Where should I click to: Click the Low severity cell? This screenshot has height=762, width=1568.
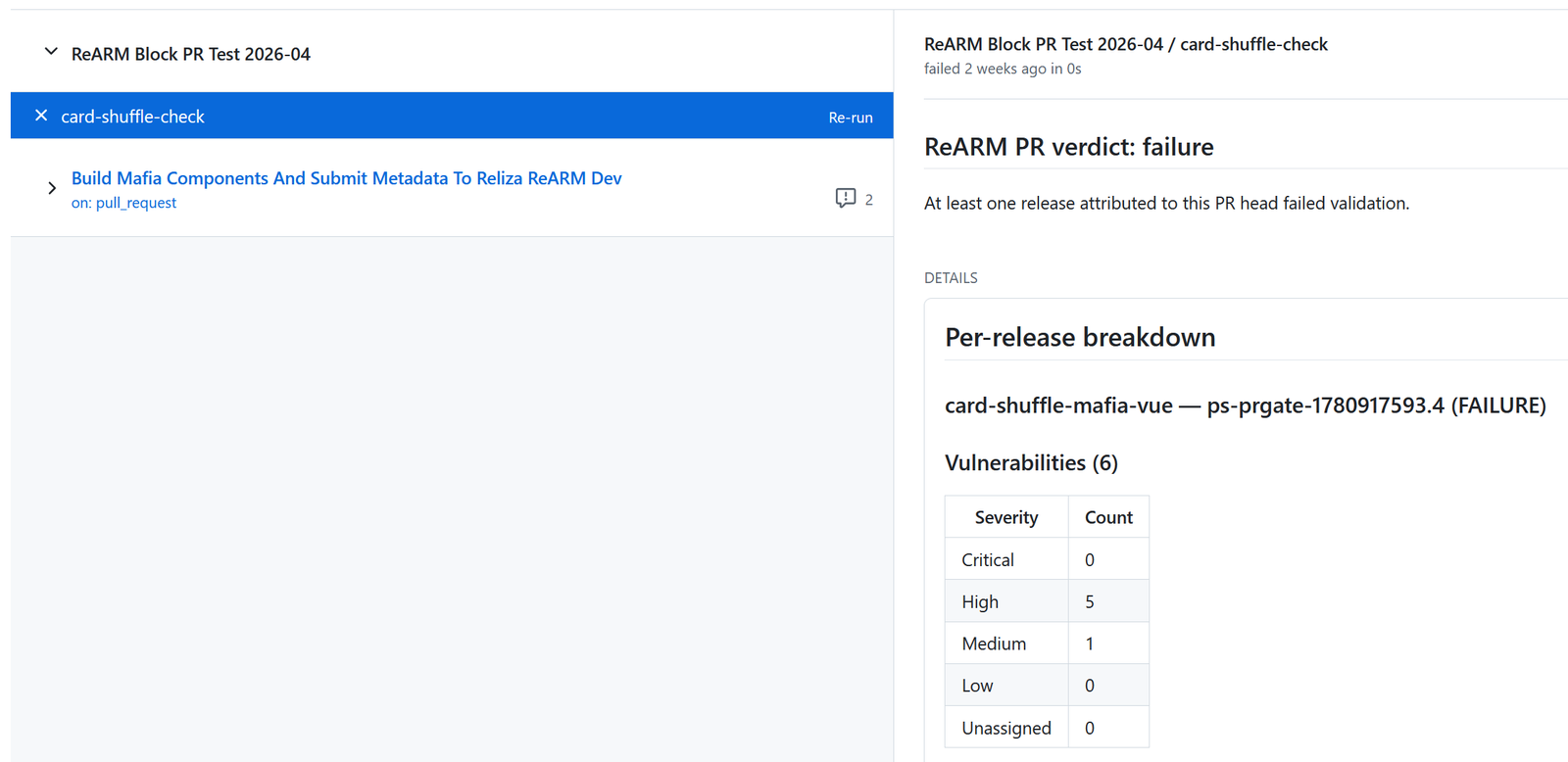[x=1006, y=686]
